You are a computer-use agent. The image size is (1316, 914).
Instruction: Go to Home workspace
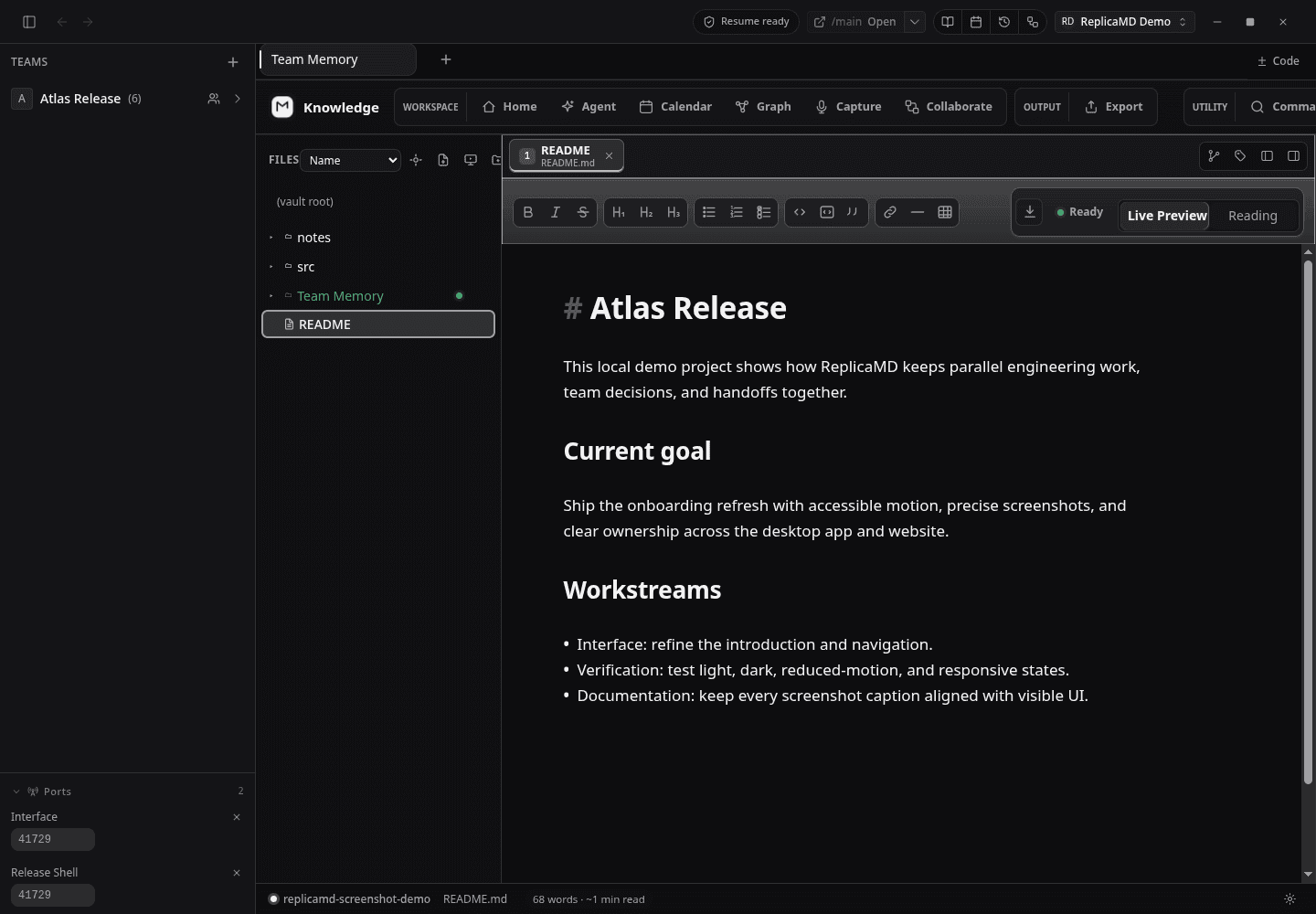point(510,107)
